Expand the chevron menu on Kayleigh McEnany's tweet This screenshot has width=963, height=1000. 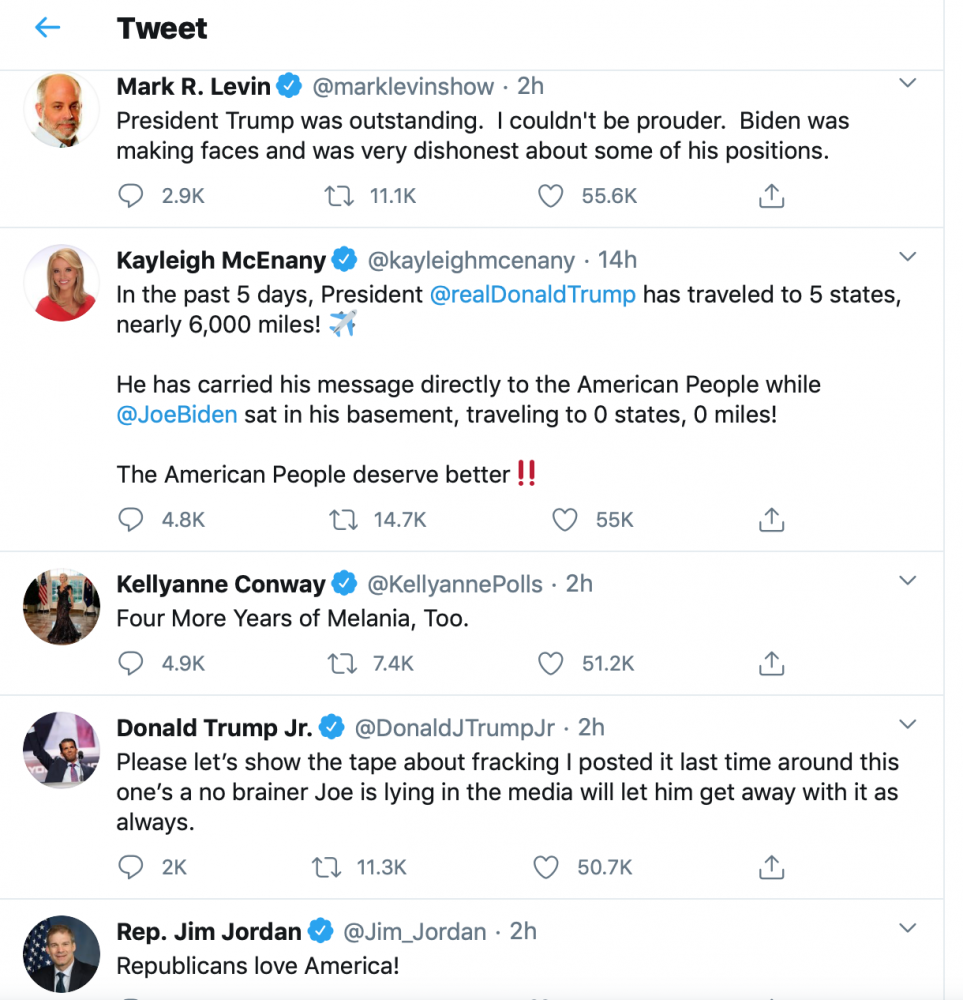coord(907,257)
